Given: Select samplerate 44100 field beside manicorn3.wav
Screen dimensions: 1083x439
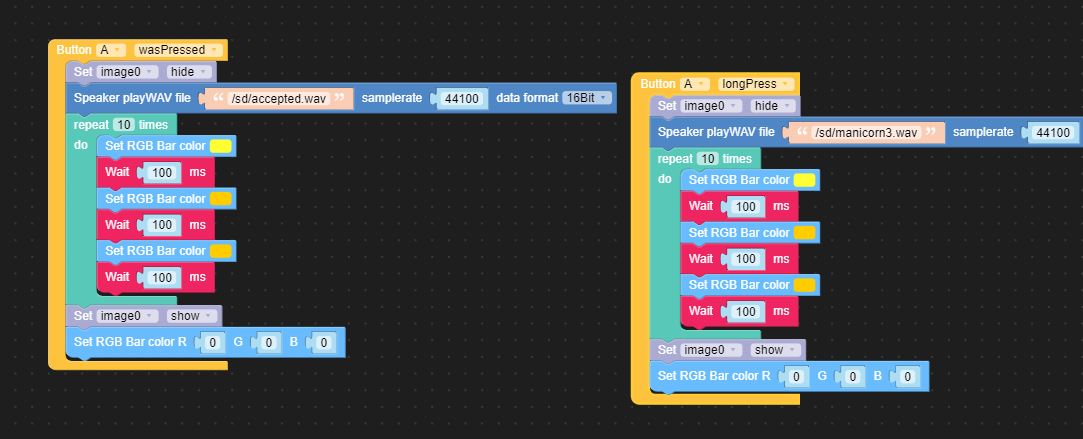Looking at the screenshot, I should [1053, 132].
